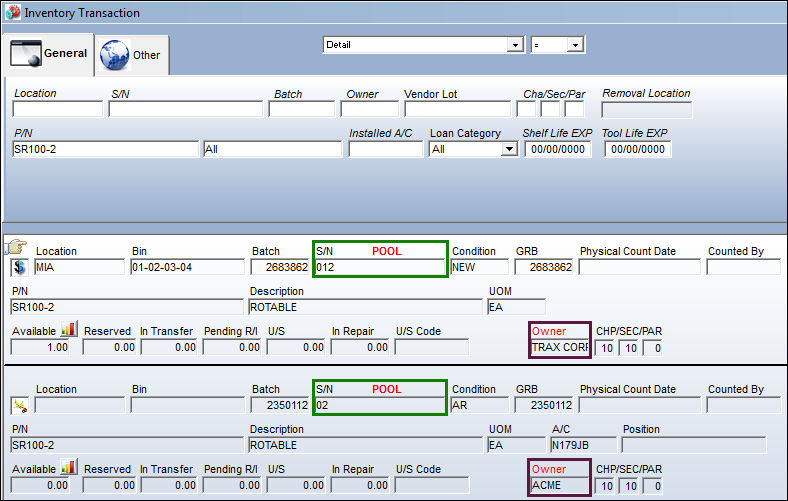
Task: Select the Available quantity 1.00
Action: coord(40,347)
